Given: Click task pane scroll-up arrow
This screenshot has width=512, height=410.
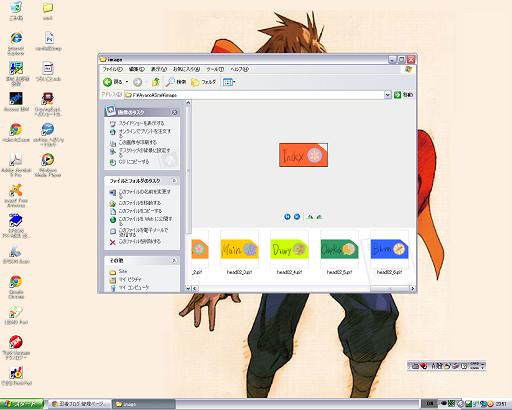Looking at the screenshot, I should (x=188, y=103).
